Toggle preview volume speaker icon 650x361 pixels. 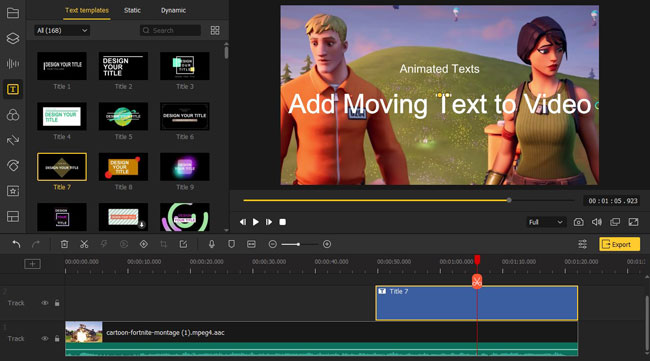(x=597, y=222)
